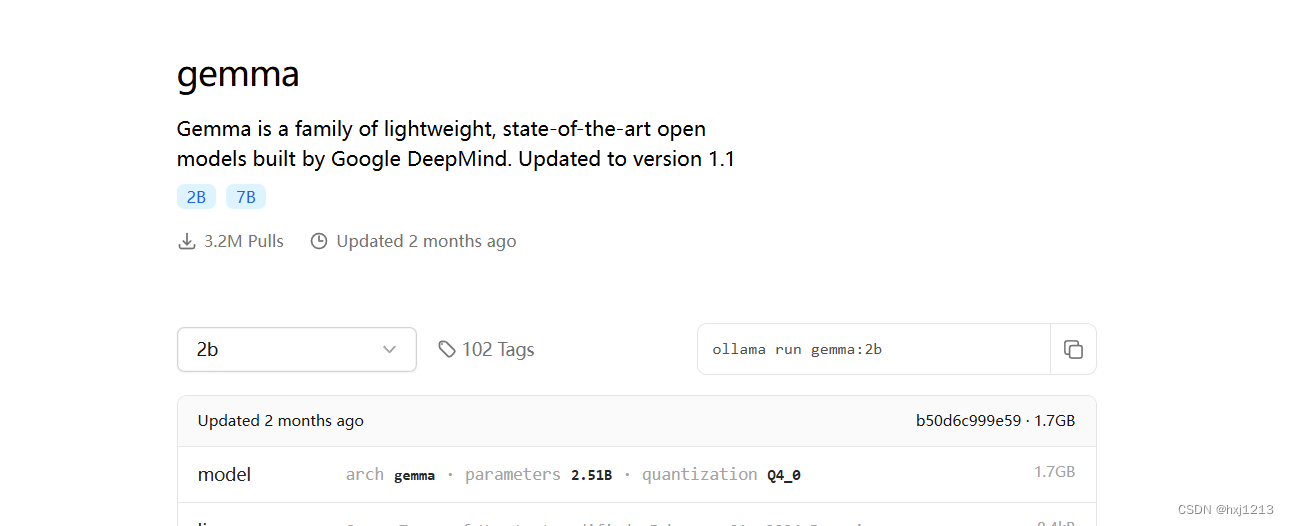Viewport: 1289px width, 526px height.
Task: Click the gemma page title
Action: click(238, 75)
